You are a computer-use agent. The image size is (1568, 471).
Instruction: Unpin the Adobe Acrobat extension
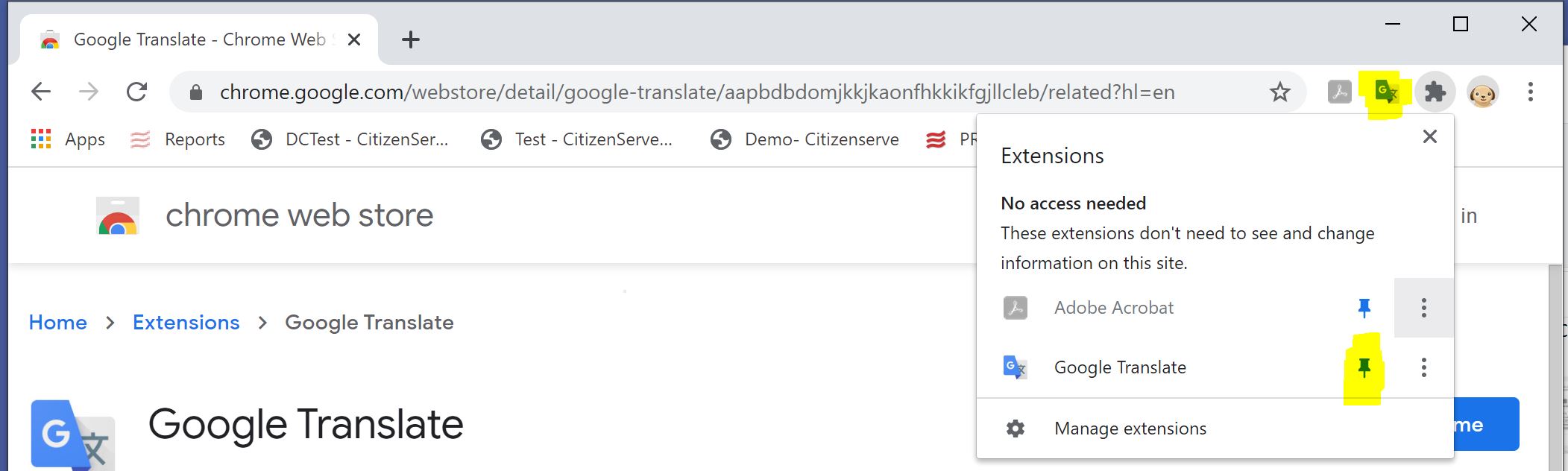point(1364,308)
